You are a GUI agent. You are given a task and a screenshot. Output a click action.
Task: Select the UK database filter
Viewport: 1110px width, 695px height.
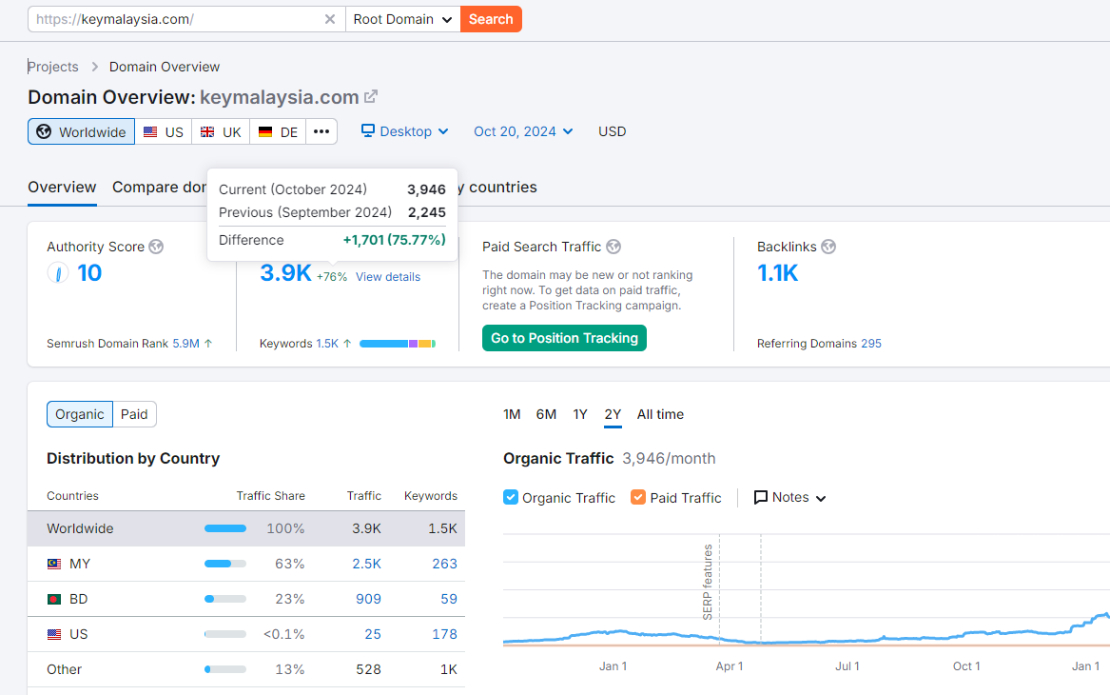click(221, 132)
